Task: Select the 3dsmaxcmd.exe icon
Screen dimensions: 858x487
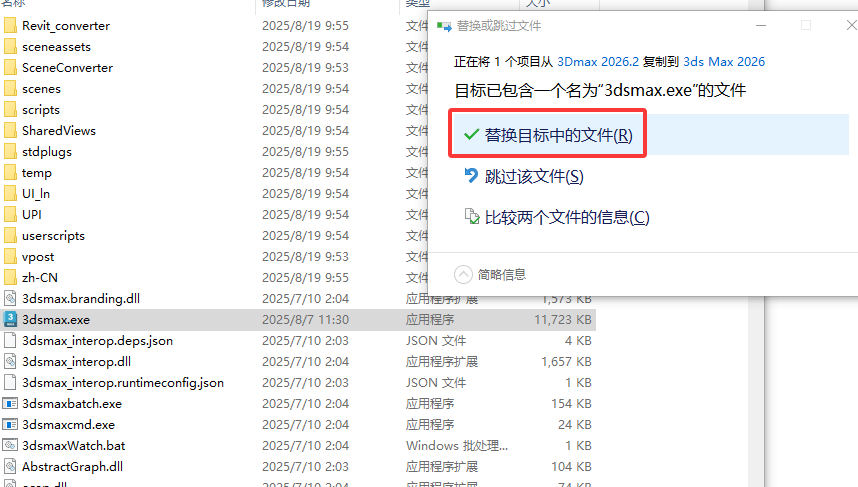Action: [x=10, y=424]
